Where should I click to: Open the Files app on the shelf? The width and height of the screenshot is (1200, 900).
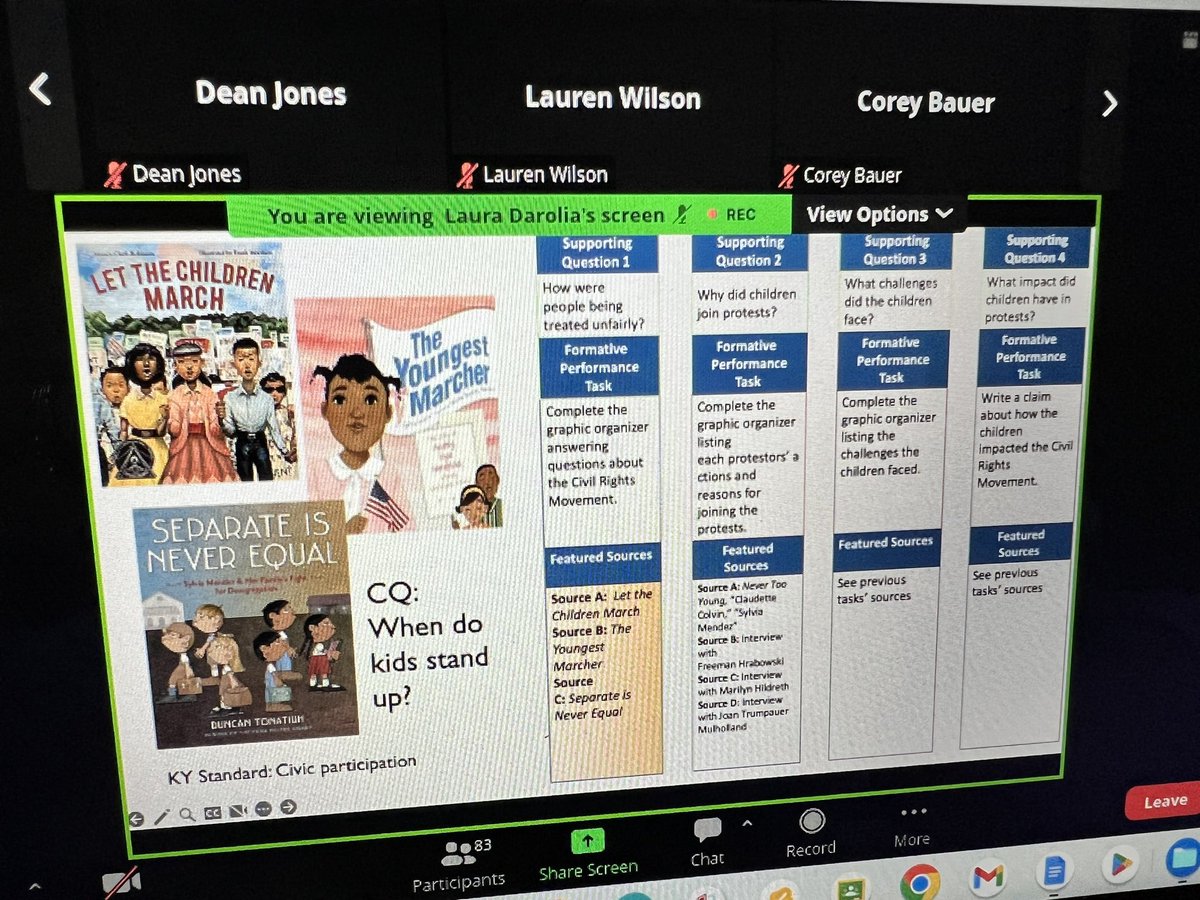point(1183,857)
